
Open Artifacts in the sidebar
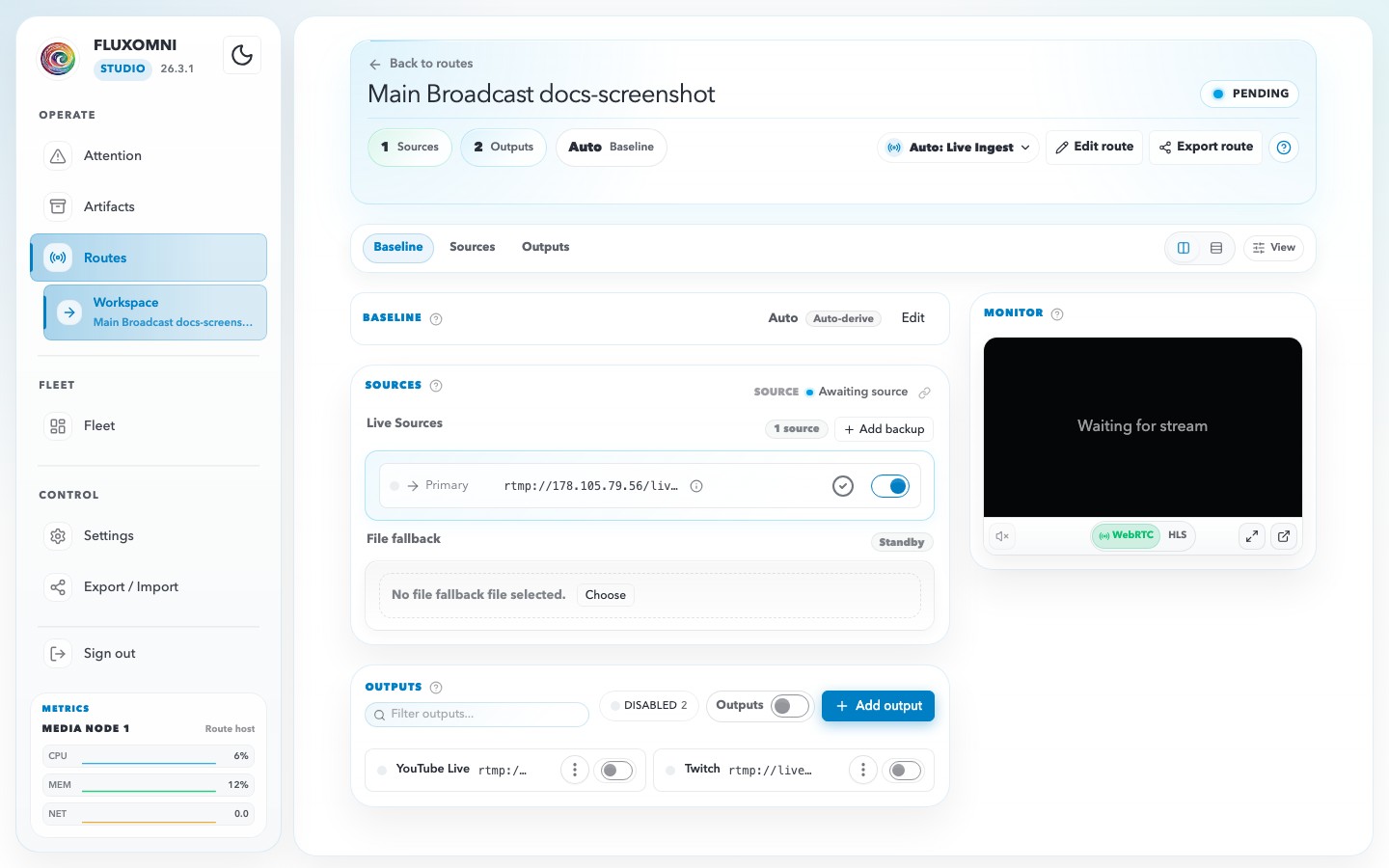point(149,207)
